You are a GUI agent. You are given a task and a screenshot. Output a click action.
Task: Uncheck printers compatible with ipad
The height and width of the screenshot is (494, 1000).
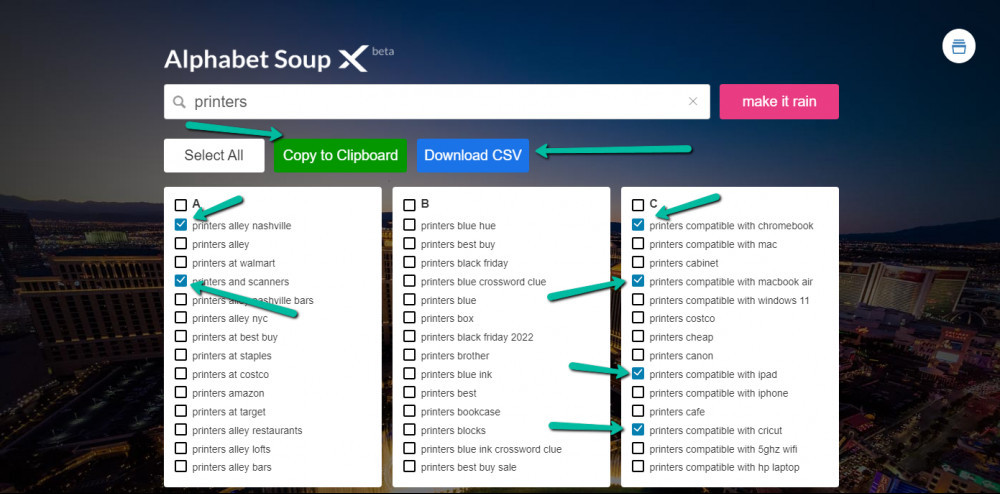click(638, 374)
